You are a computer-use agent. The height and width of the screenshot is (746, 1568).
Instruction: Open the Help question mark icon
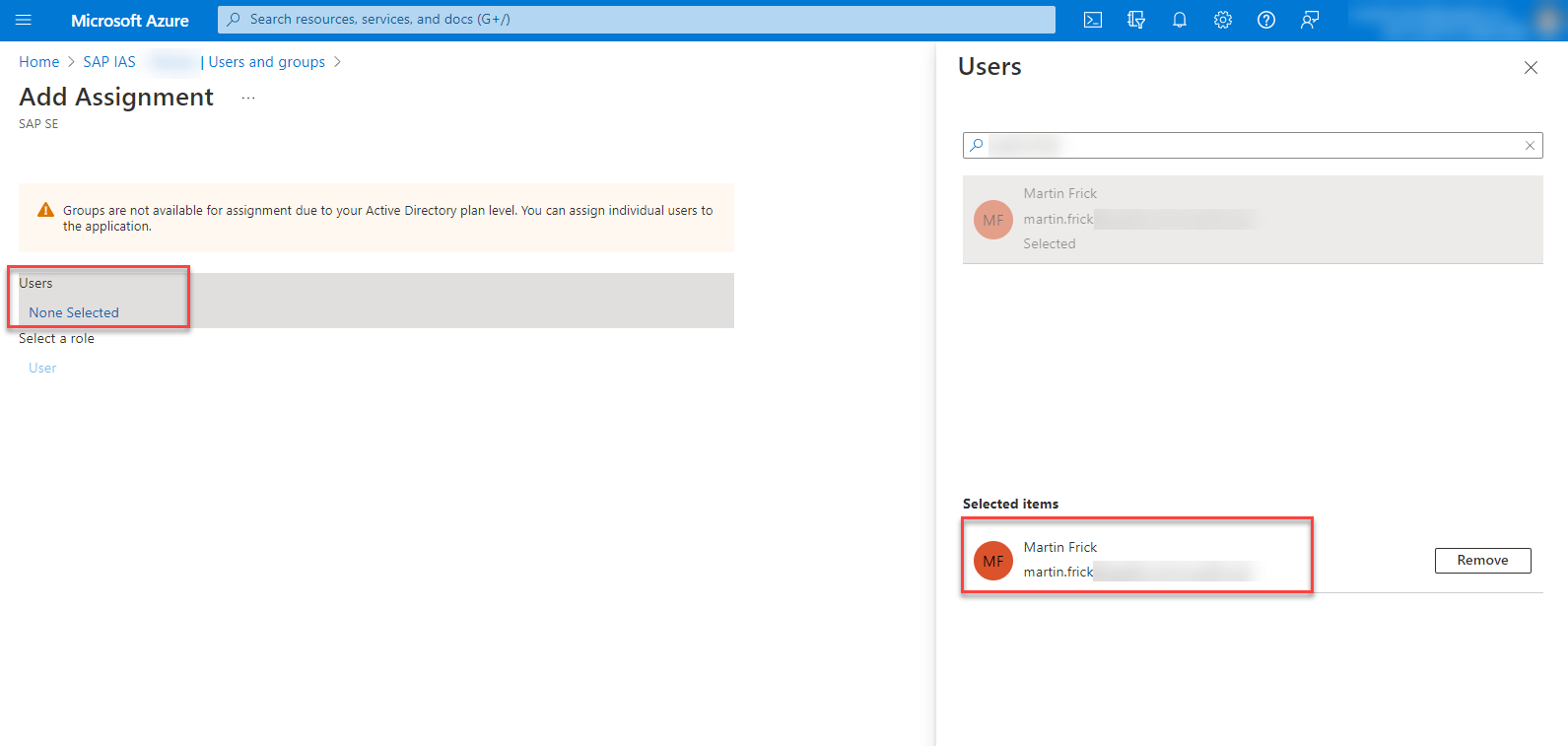pos(1266,20)
